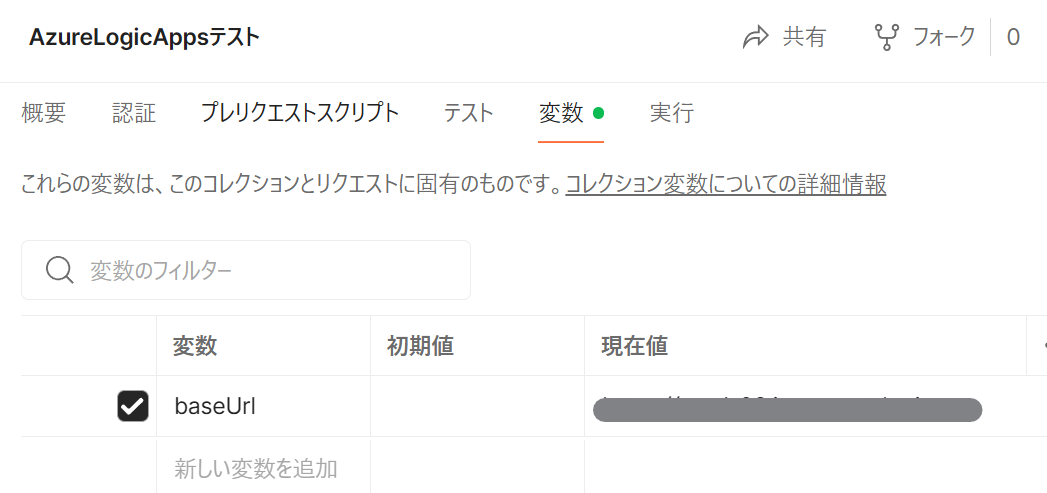Open the 概要 tab
Viewport: 1047px width, 493px height.
coord(43,114)
